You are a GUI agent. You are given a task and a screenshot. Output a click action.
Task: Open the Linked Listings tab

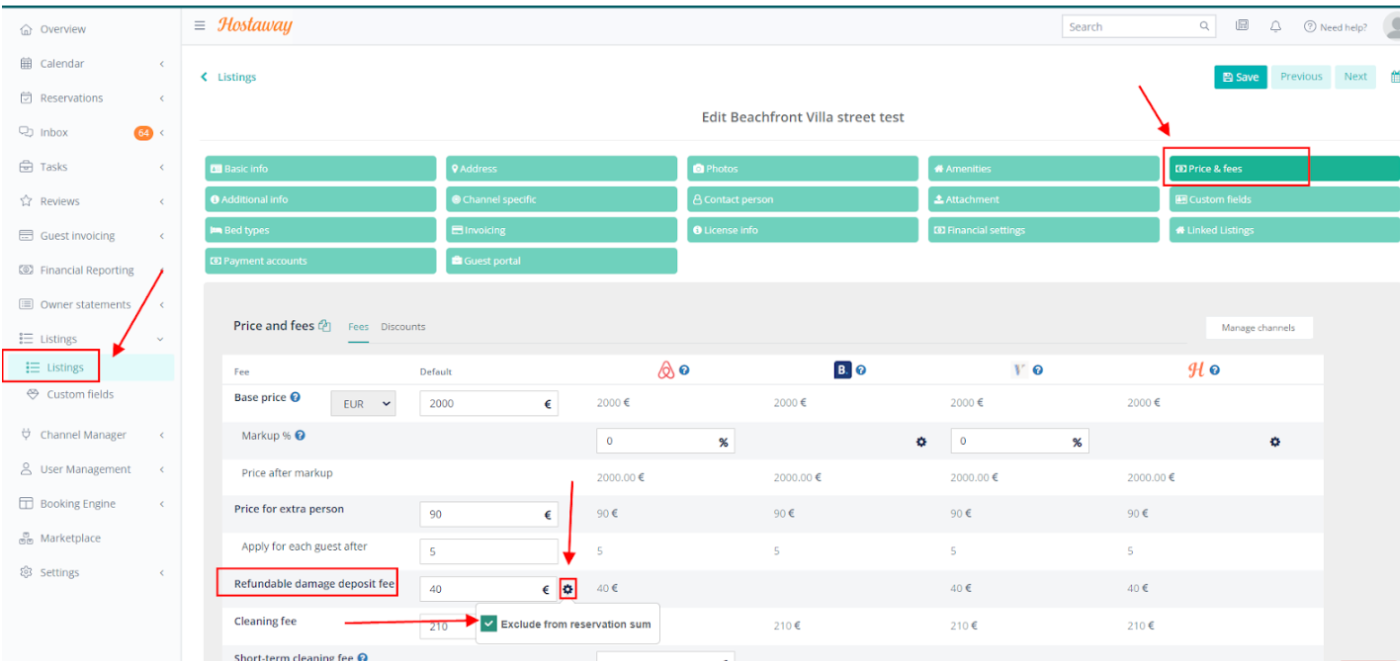1285,230
